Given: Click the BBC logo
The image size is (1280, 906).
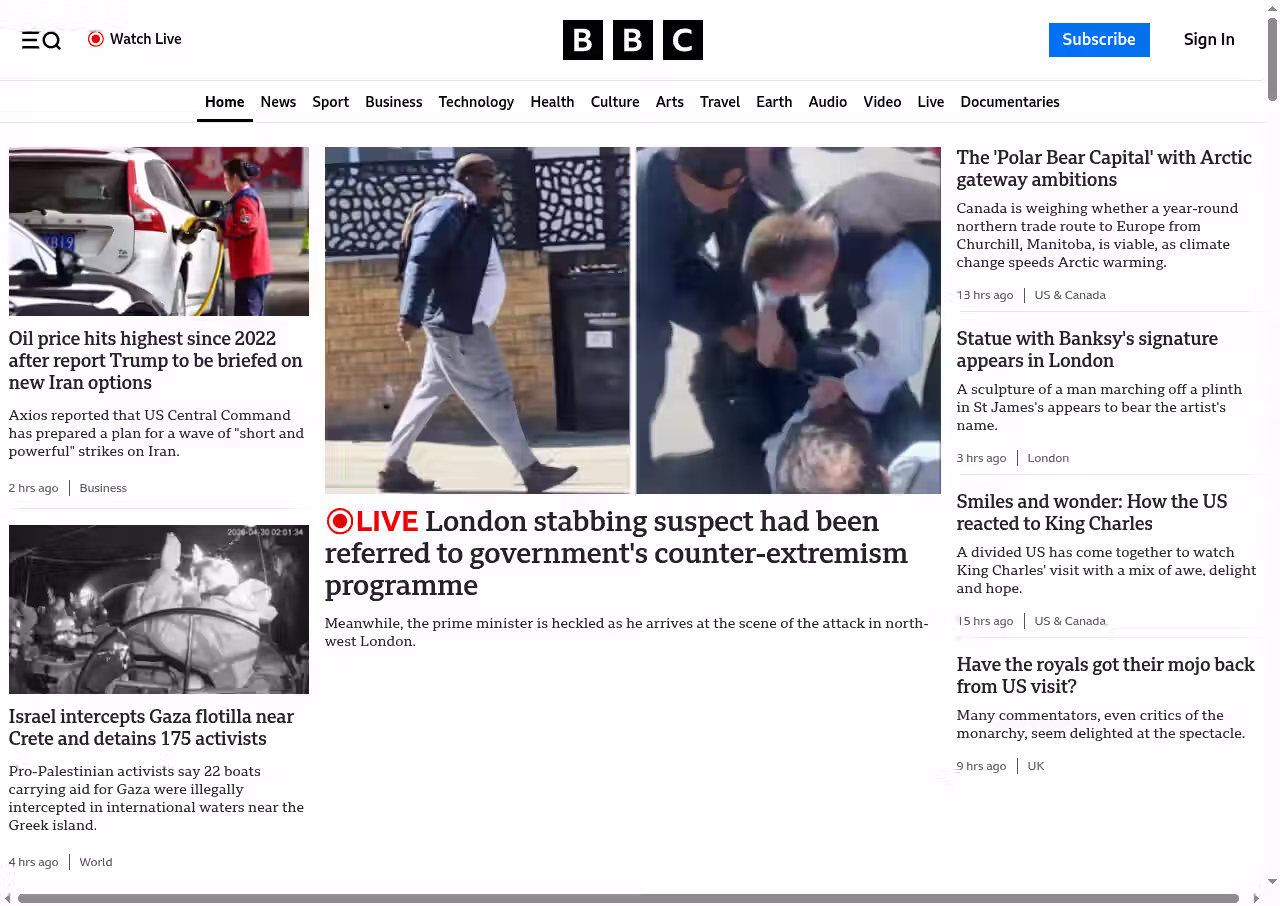Looking at the screenshot, I should (632, 40).
